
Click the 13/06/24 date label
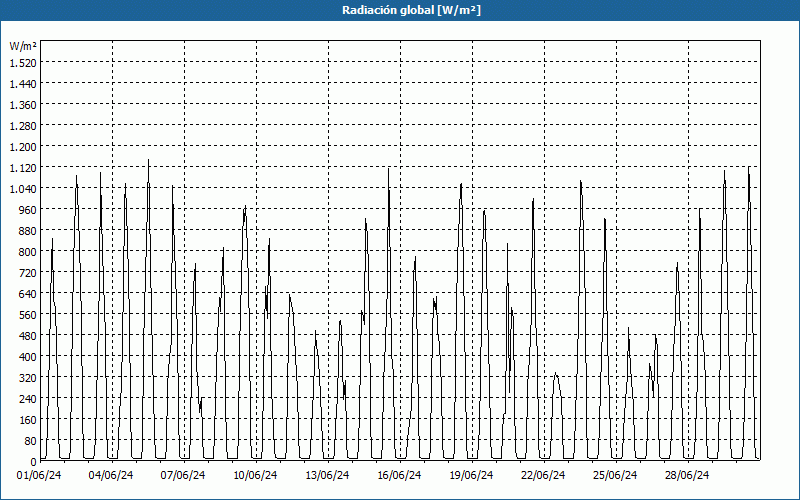coord(327,476)
